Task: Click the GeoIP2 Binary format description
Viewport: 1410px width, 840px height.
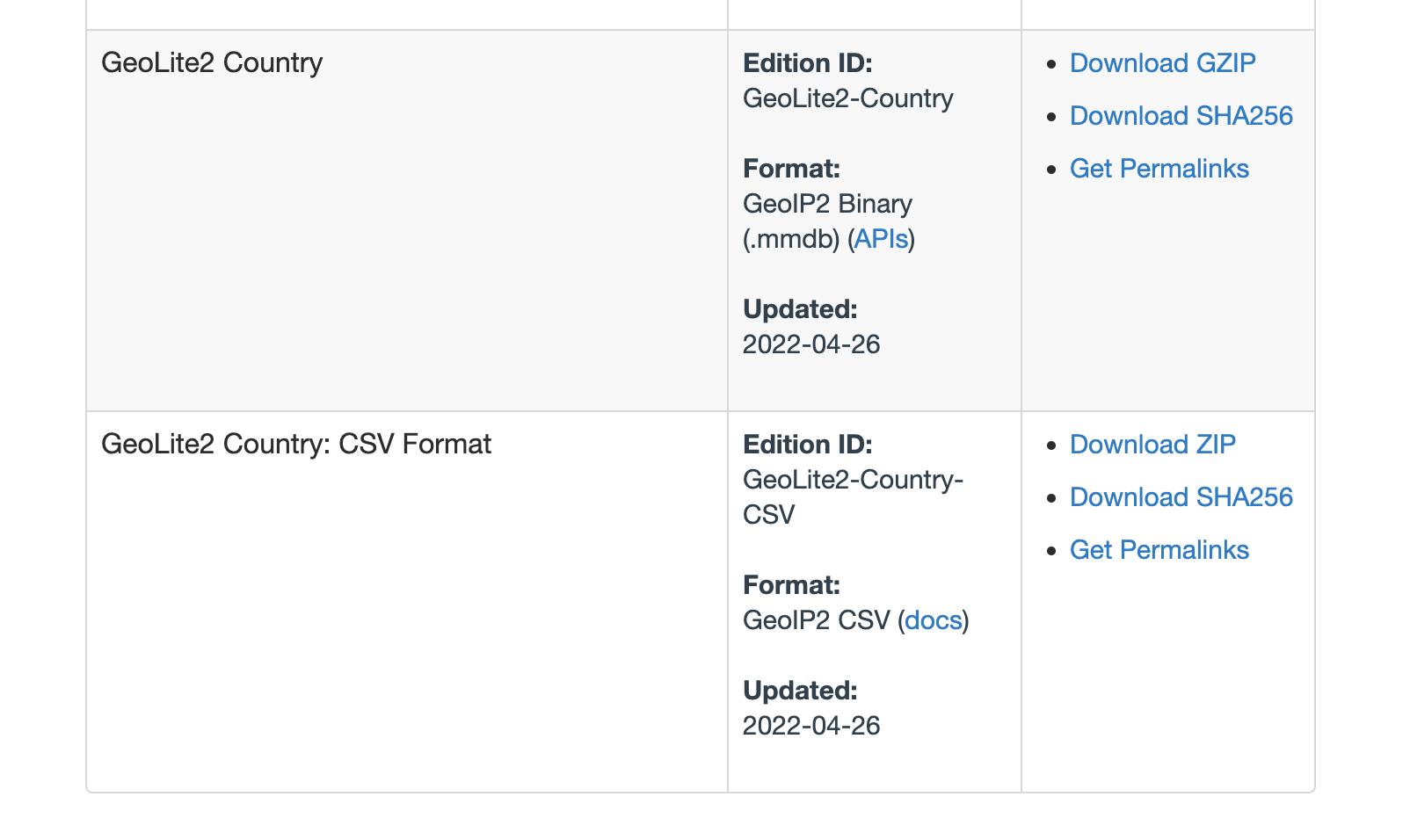Action: (x=827, y=203)
